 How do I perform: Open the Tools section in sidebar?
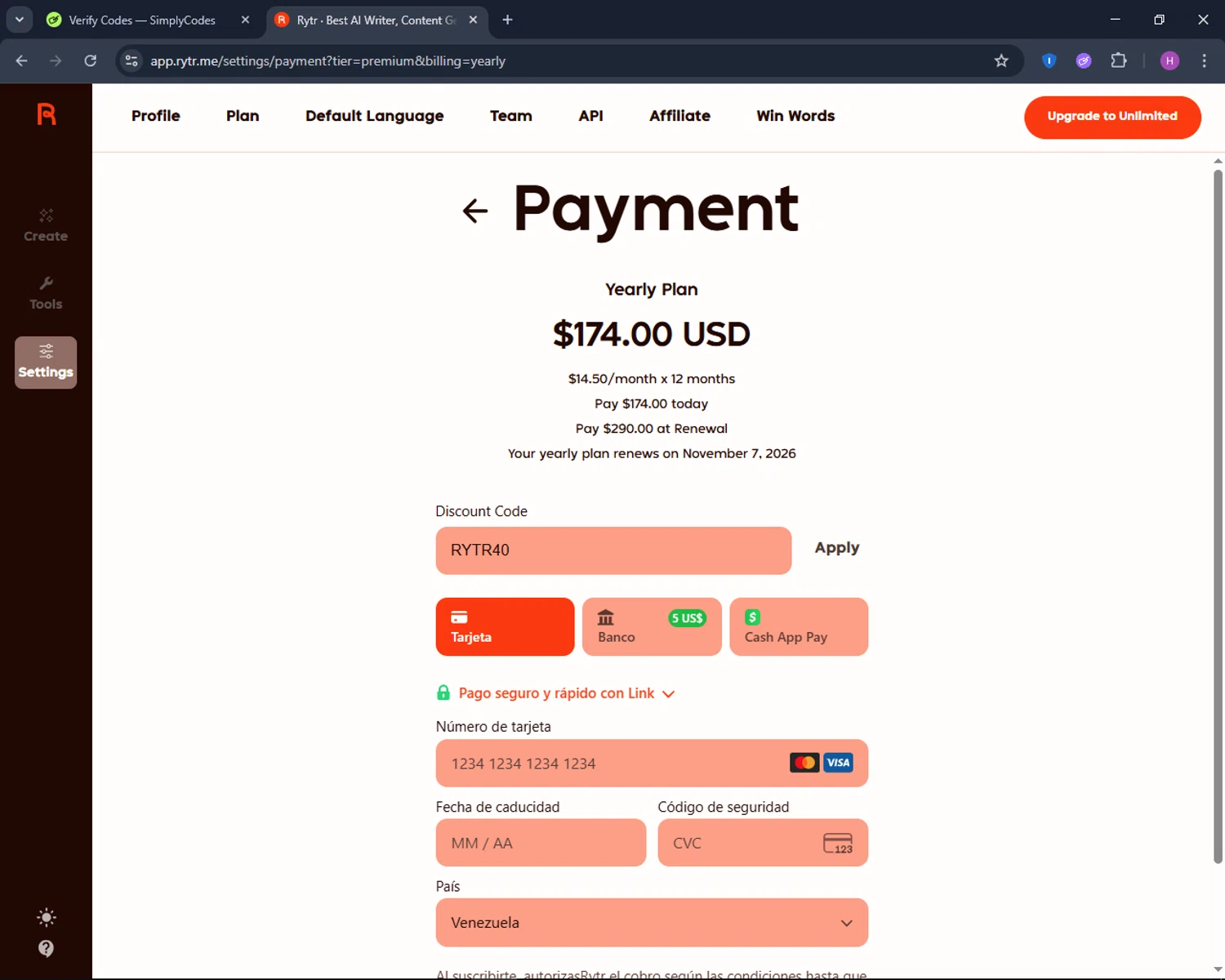tap(46, 293)
